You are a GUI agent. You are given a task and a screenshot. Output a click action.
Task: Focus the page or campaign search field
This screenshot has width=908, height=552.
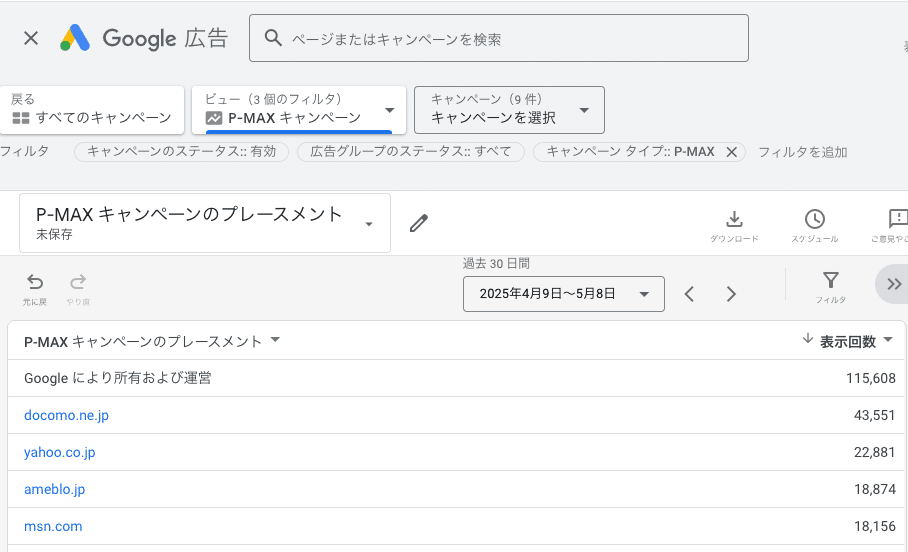[499, 38]
